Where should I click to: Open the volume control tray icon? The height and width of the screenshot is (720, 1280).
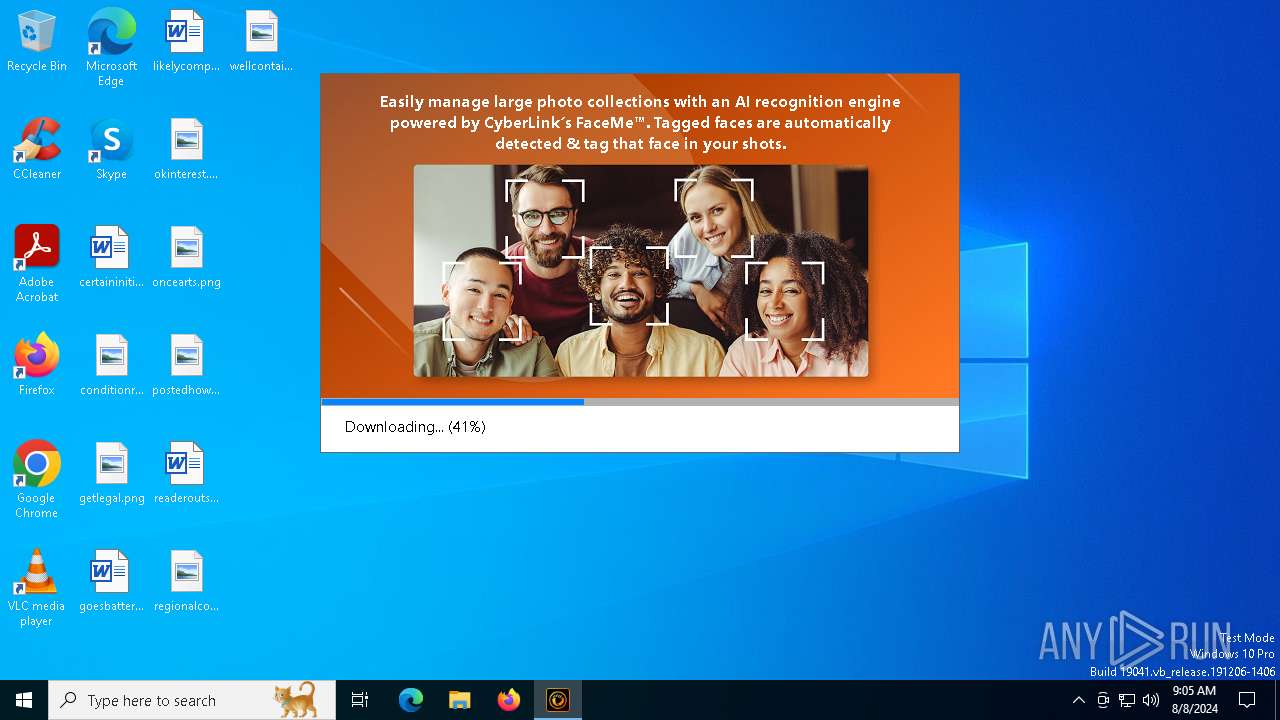click(1151, 700)
